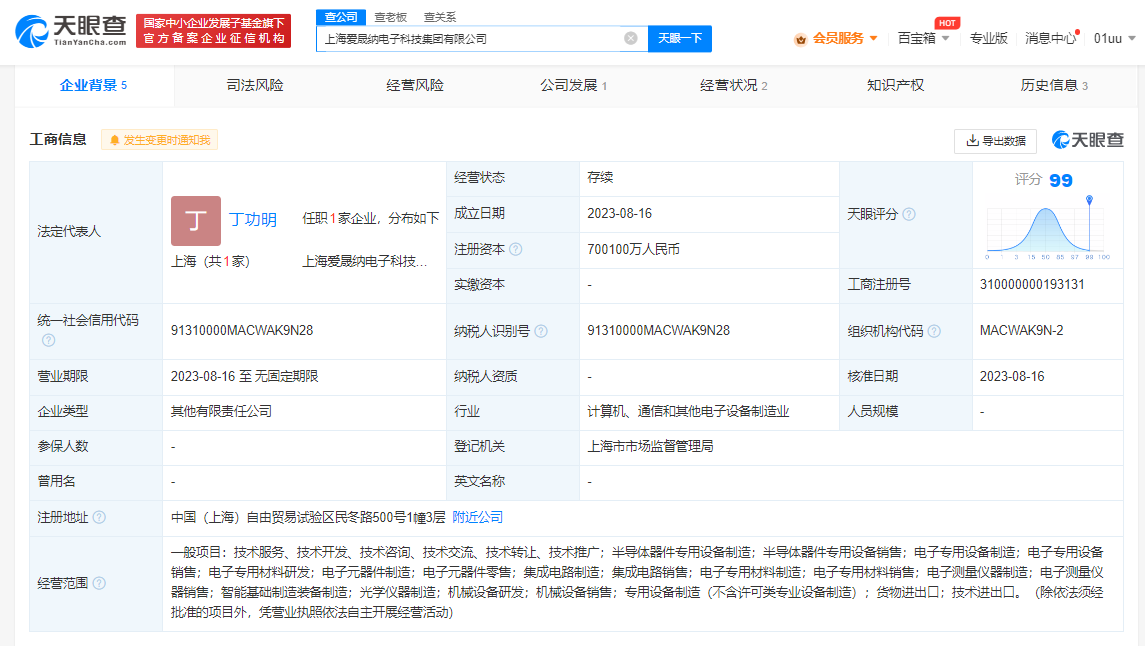Image resolution: width=1145 pixels, height=646 pixels.
Task: Click the 工商信息 section heading
Action: pos(58,139)
